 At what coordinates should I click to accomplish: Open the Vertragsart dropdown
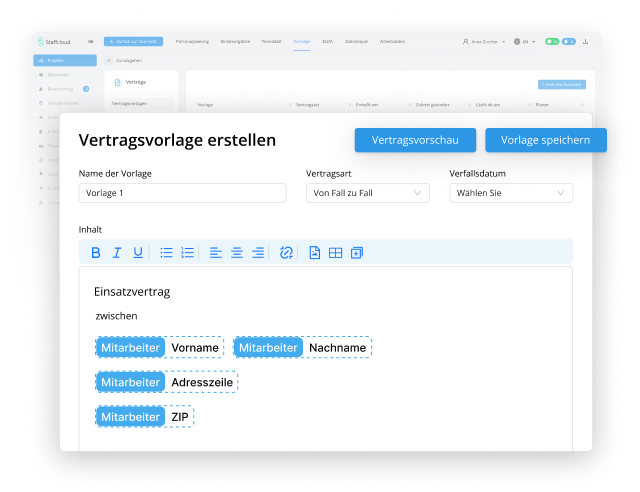pos(367,193)
